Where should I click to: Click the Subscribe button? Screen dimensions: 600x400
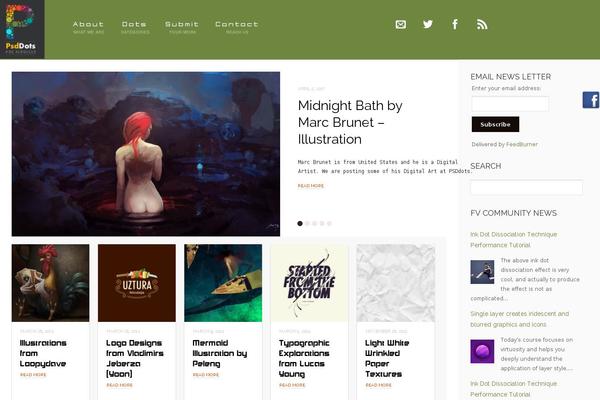[x=495, y=124]
